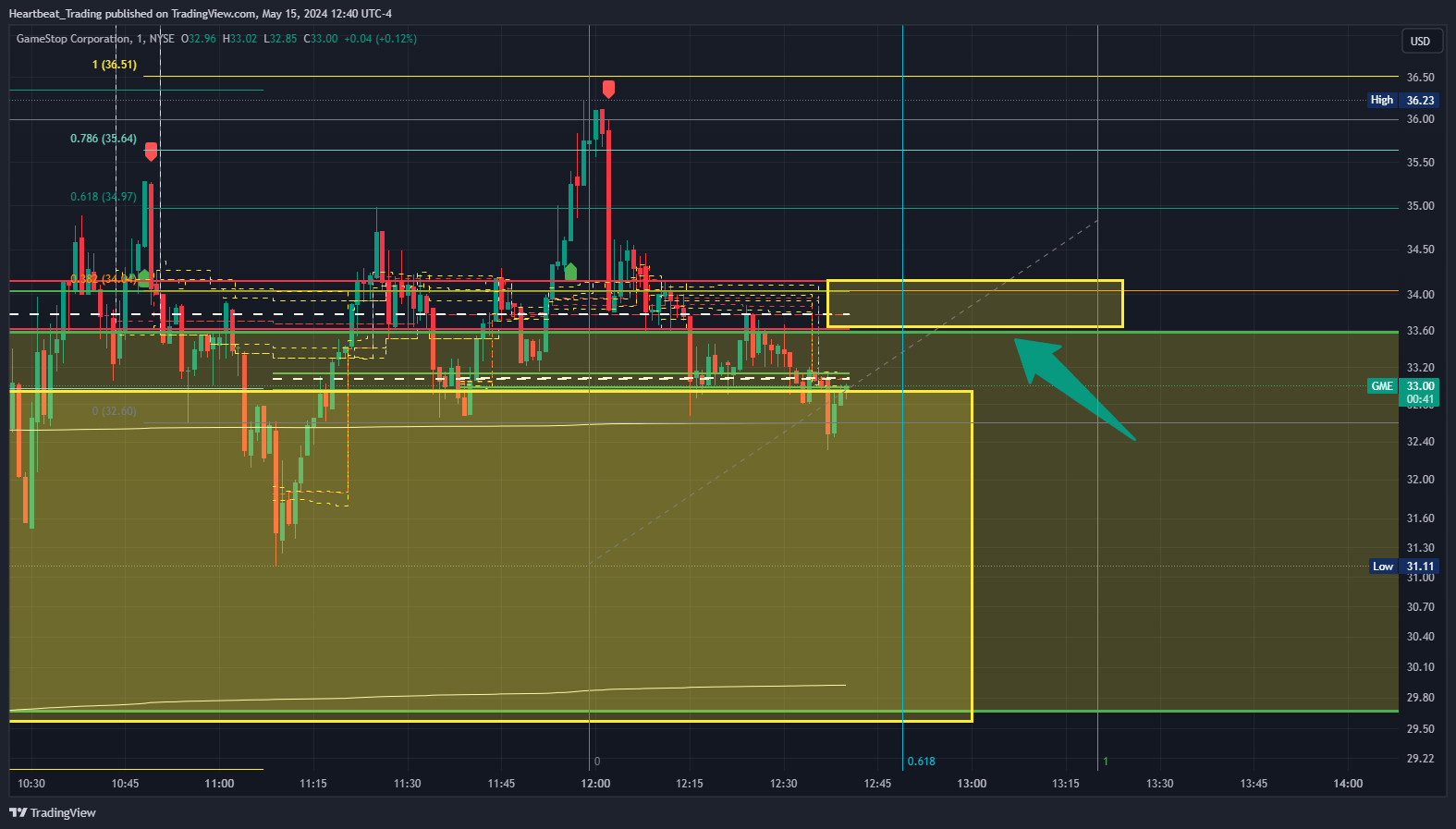Viewport: 1456px width, 829px height.
Task: Click the 13:45 time axis label
Action: click(1254, 784)
